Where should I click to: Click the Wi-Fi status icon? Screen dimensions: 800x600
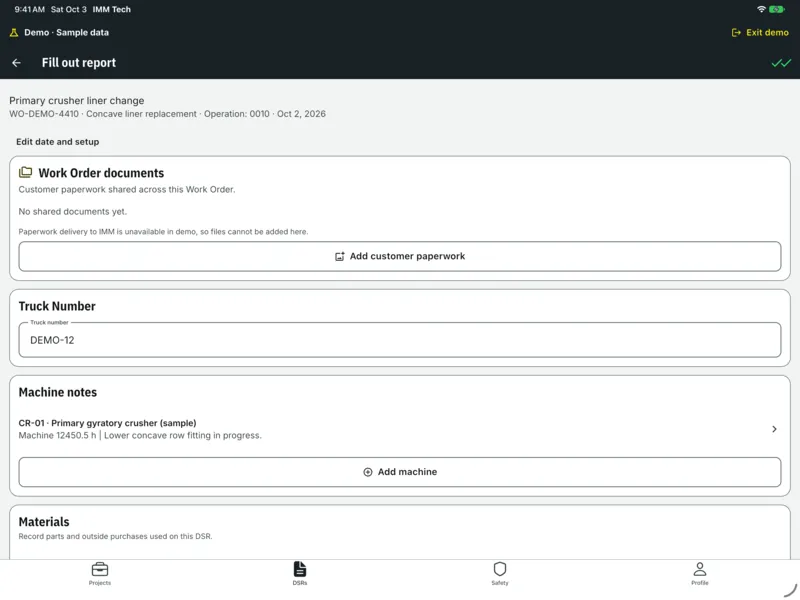(761, 9)
